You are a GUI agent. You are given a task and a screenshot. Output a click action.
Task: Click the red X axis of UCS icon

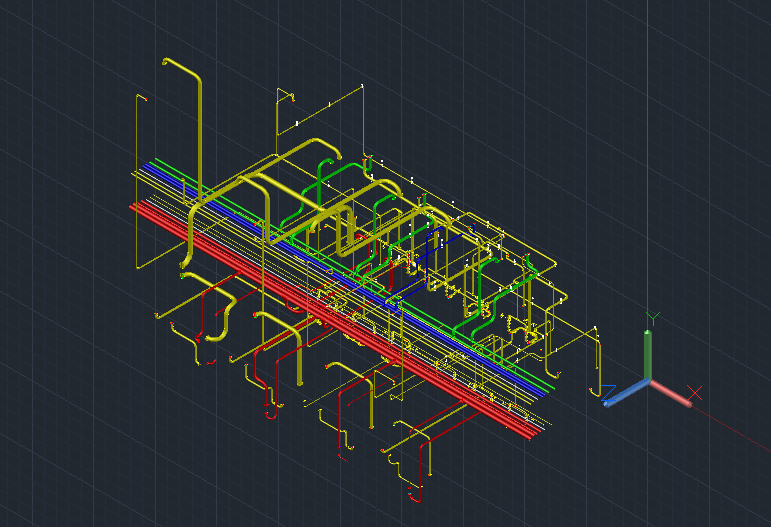[x=671, y=393]
